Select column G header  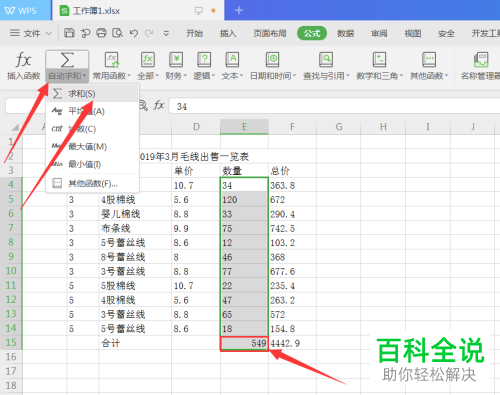339,127
